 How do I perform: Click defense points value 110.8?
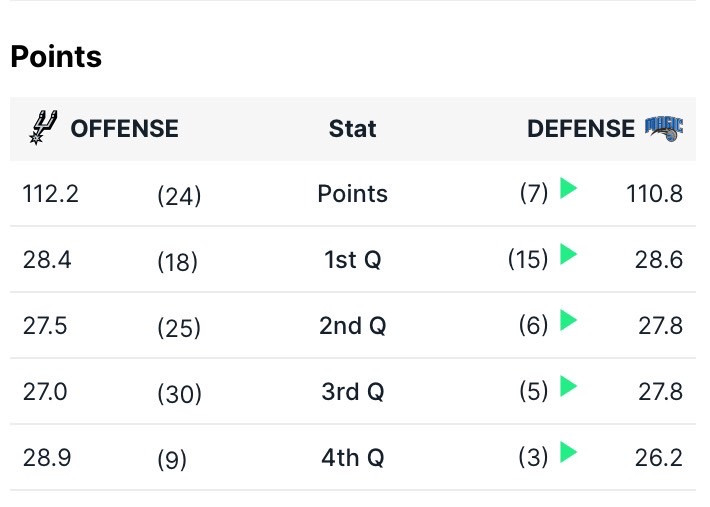point(654,194)
